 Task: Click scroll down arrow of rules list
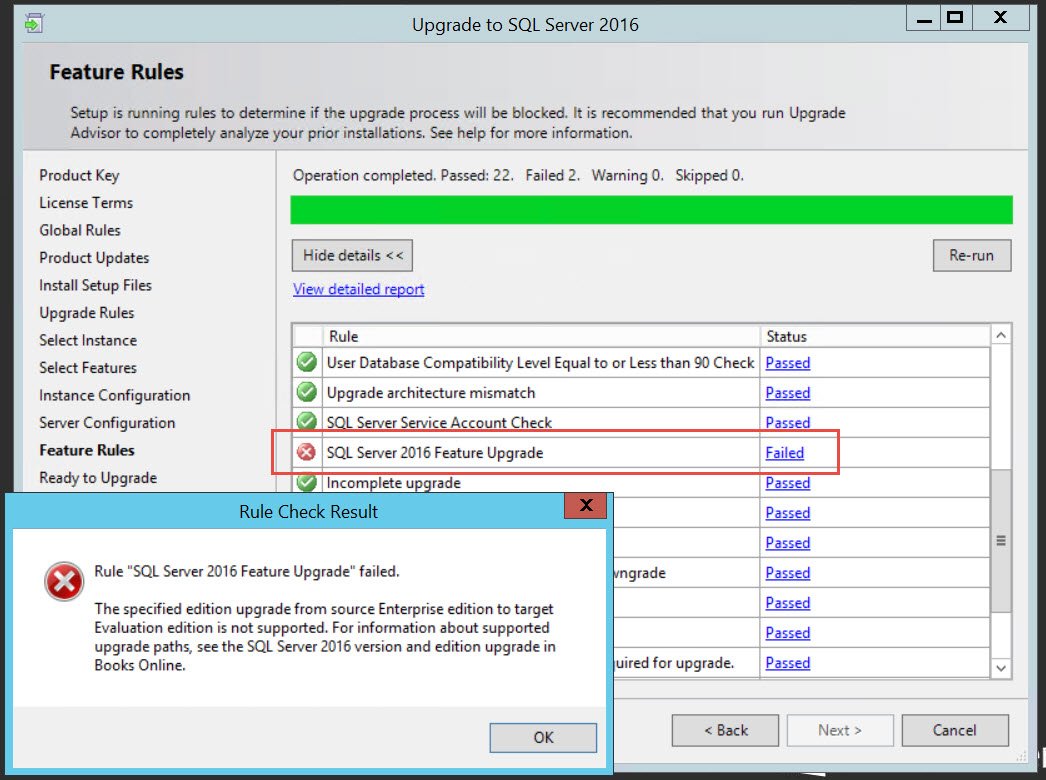coord(1001,668)
